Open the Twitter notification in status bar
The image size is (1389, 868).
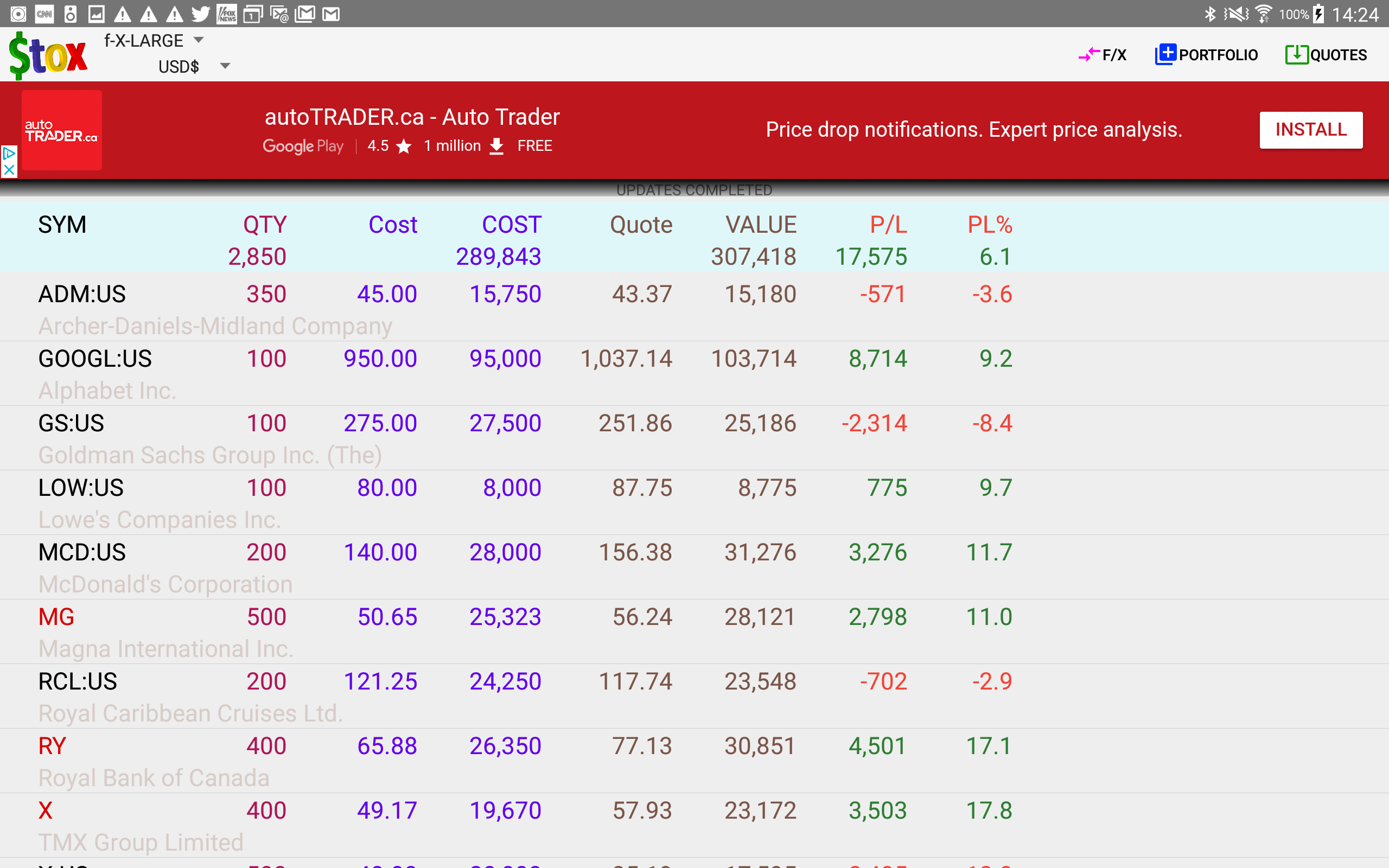(x=200, y=14)
